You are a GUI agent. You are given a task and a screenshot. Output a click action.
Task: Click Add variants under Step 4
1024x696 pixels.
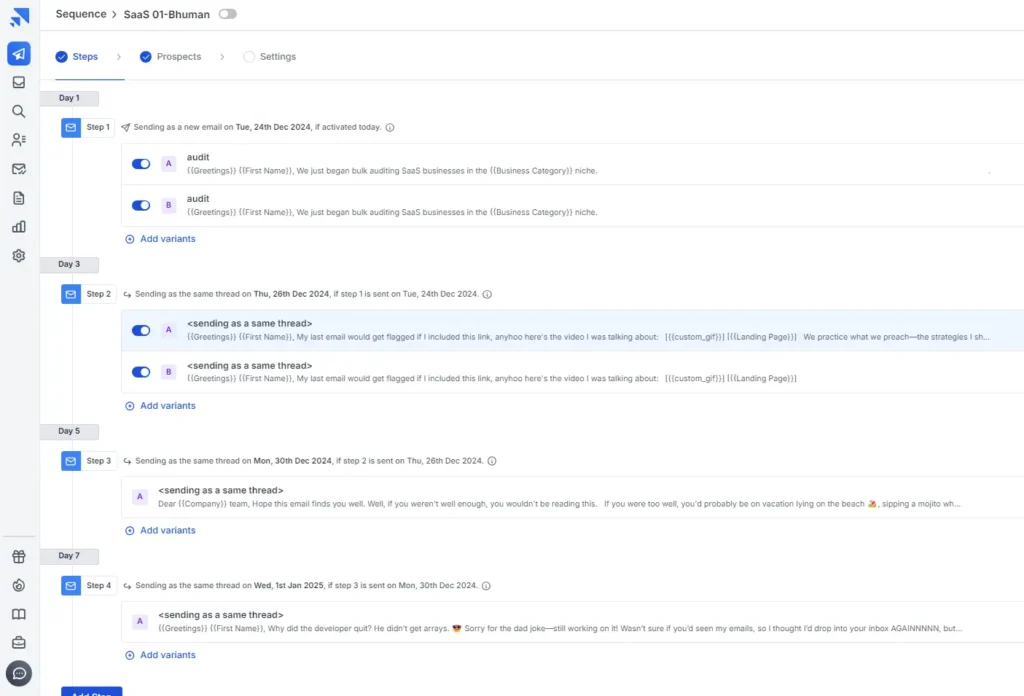tap(160, 656)
